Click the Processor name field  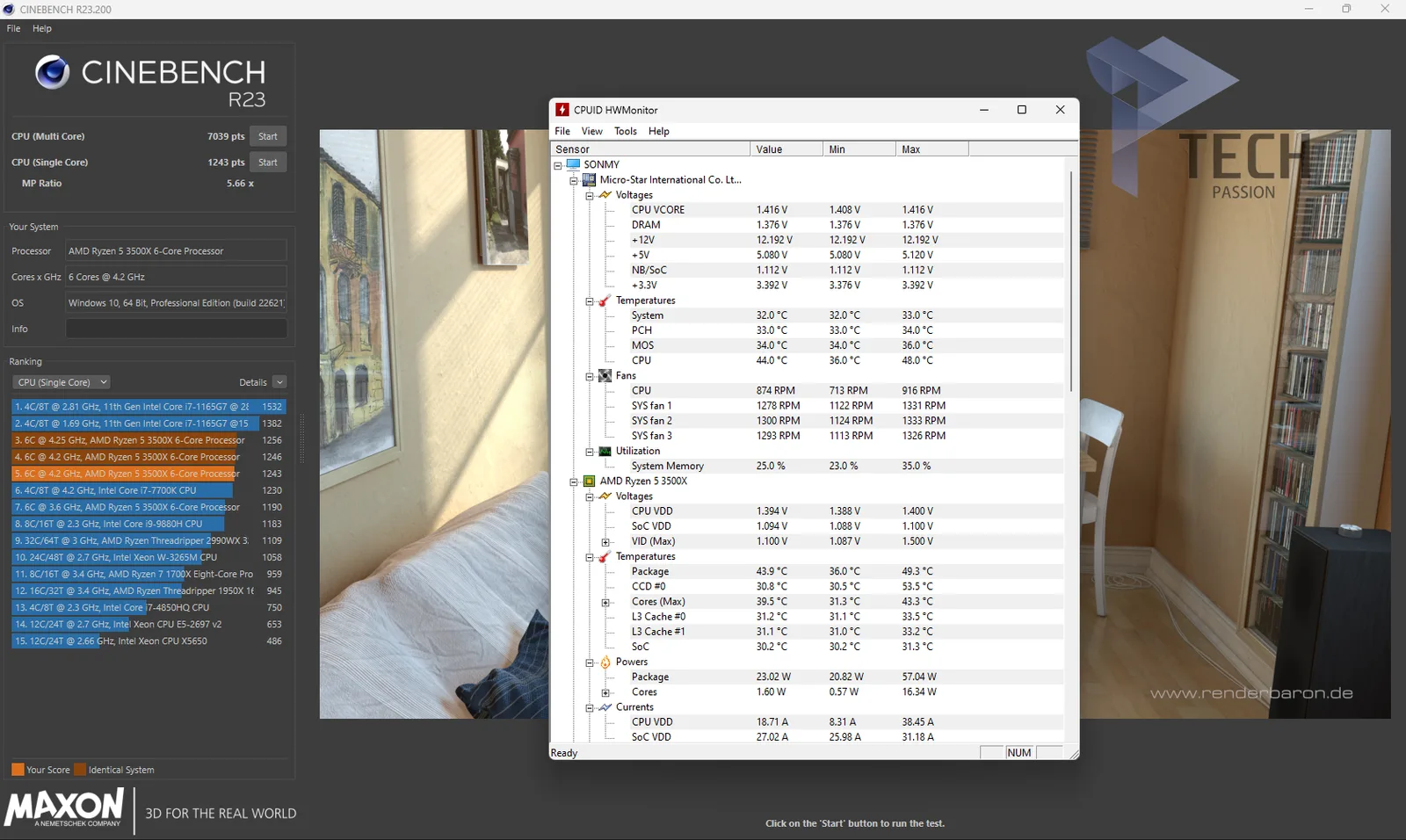click(176, 251)
